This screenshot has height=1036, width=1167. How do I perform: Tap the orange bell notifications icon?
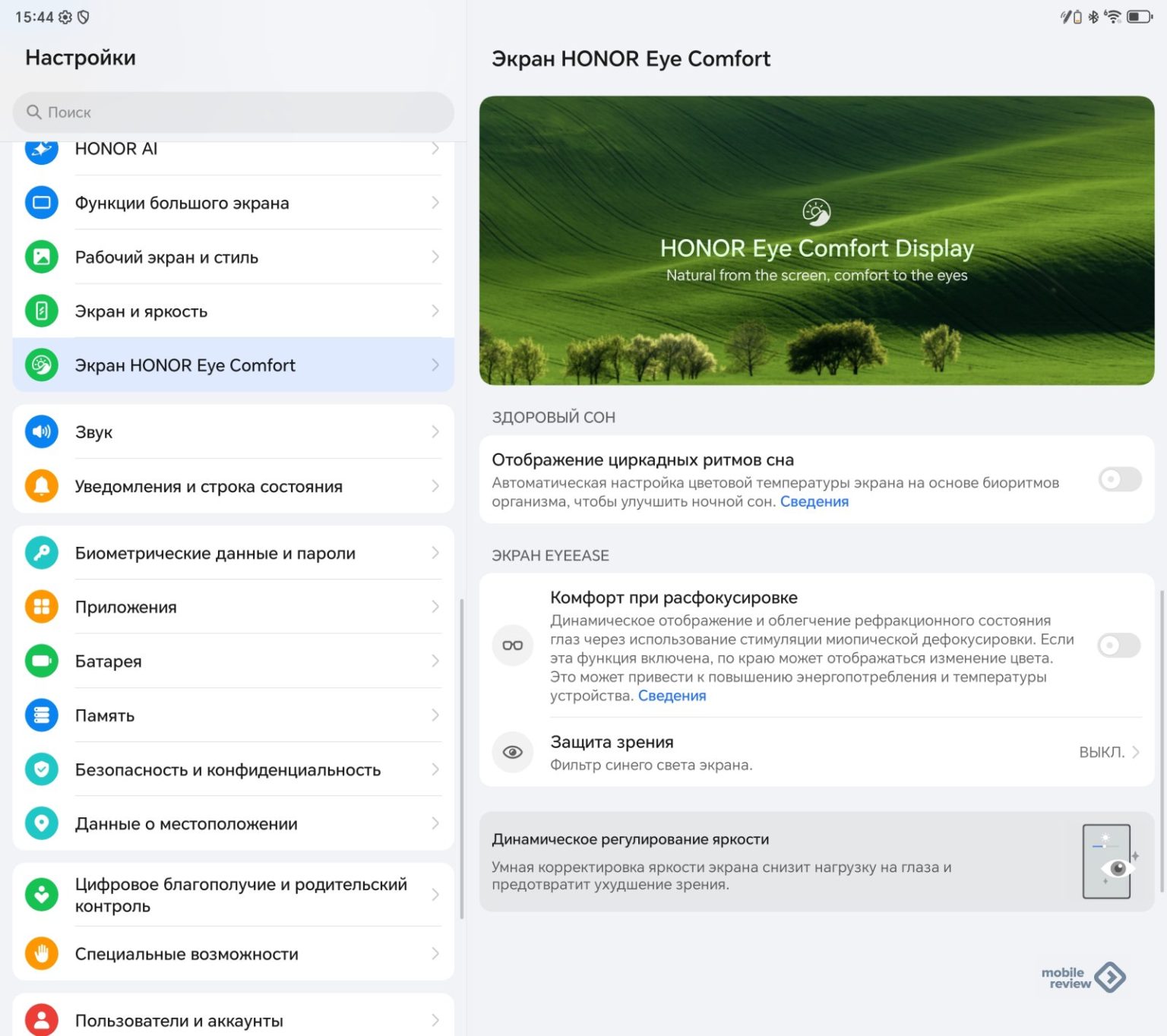click(x=42, y=486)
